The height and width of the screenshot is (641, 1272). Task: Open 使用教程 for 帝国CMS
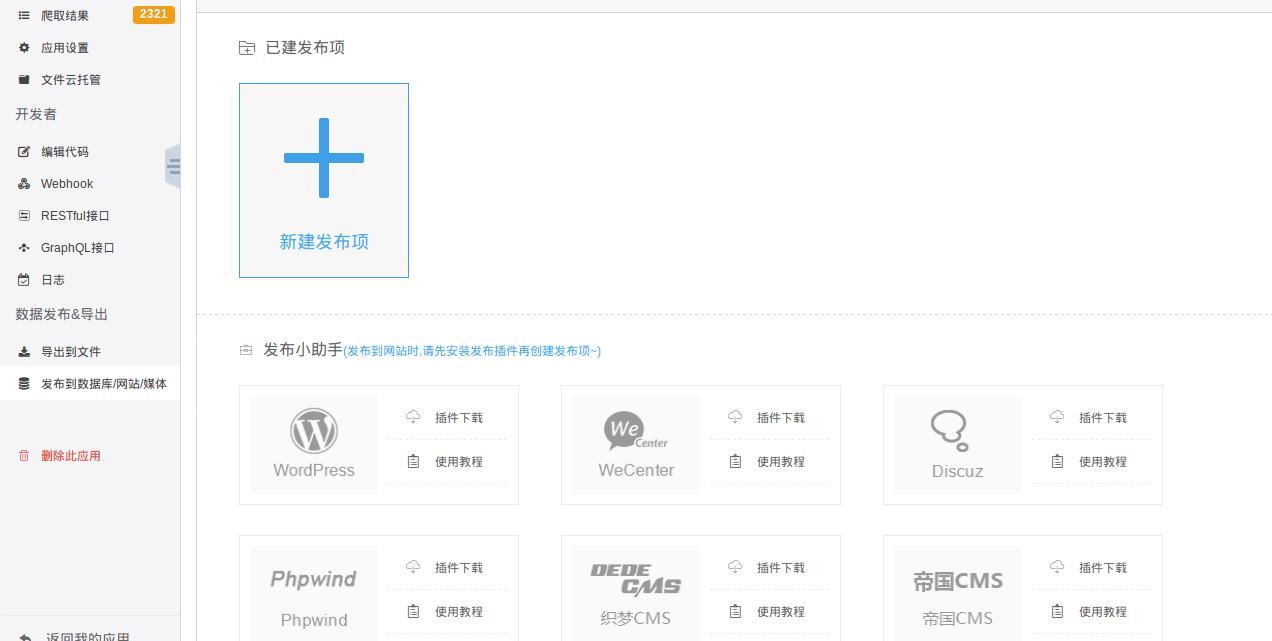[1102, 612]
